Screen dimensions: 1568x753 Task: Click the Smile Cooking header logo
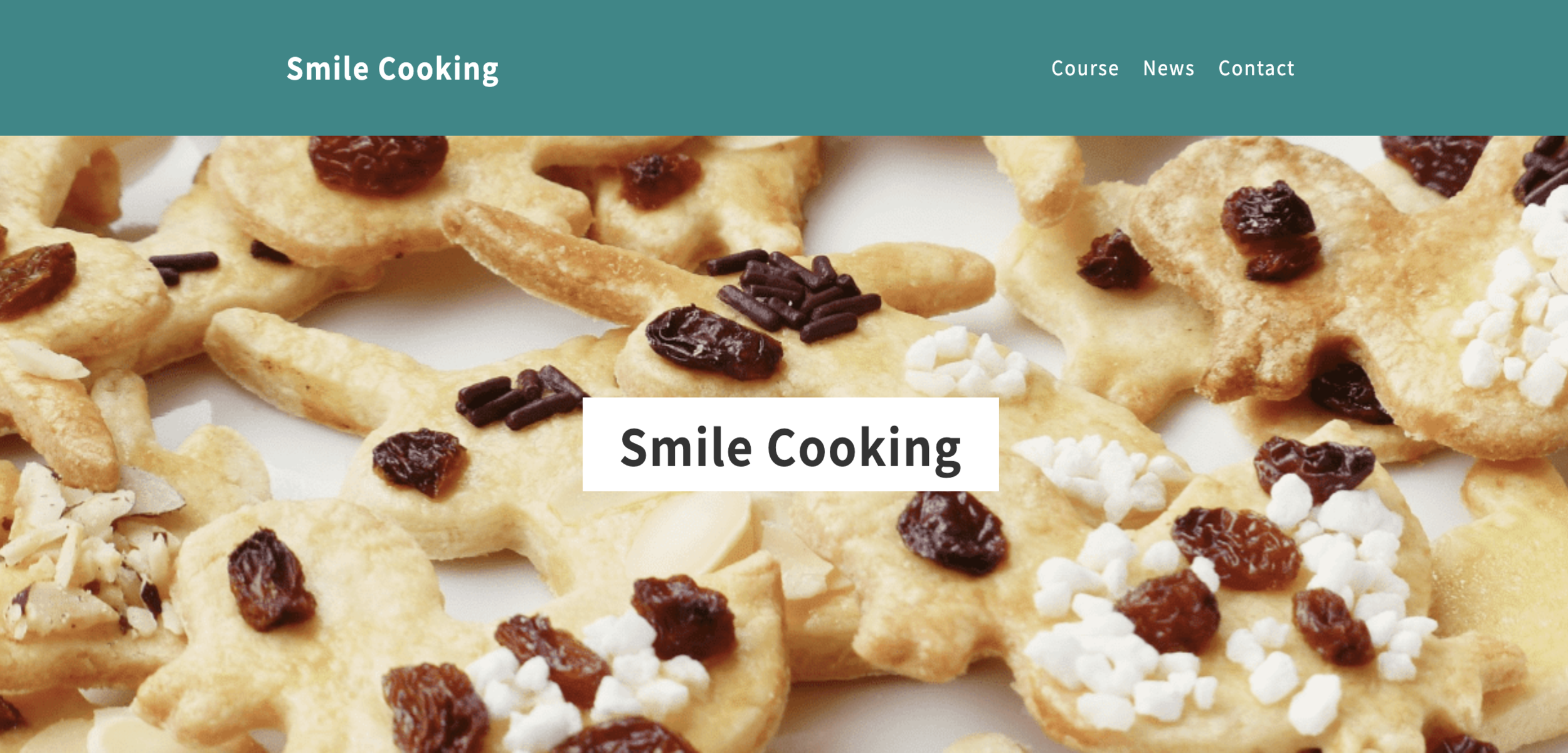(393, 68)
